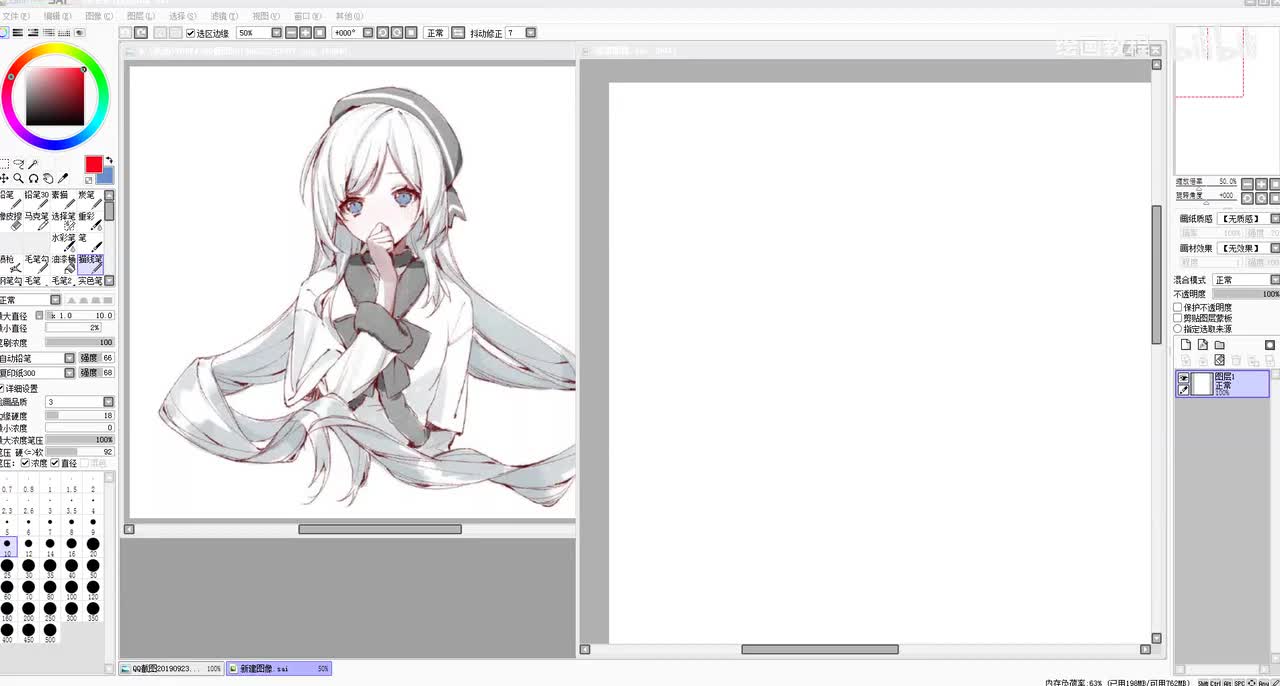Select the 铅笔30 brush
1280x686 pixels.
(37, 201)
